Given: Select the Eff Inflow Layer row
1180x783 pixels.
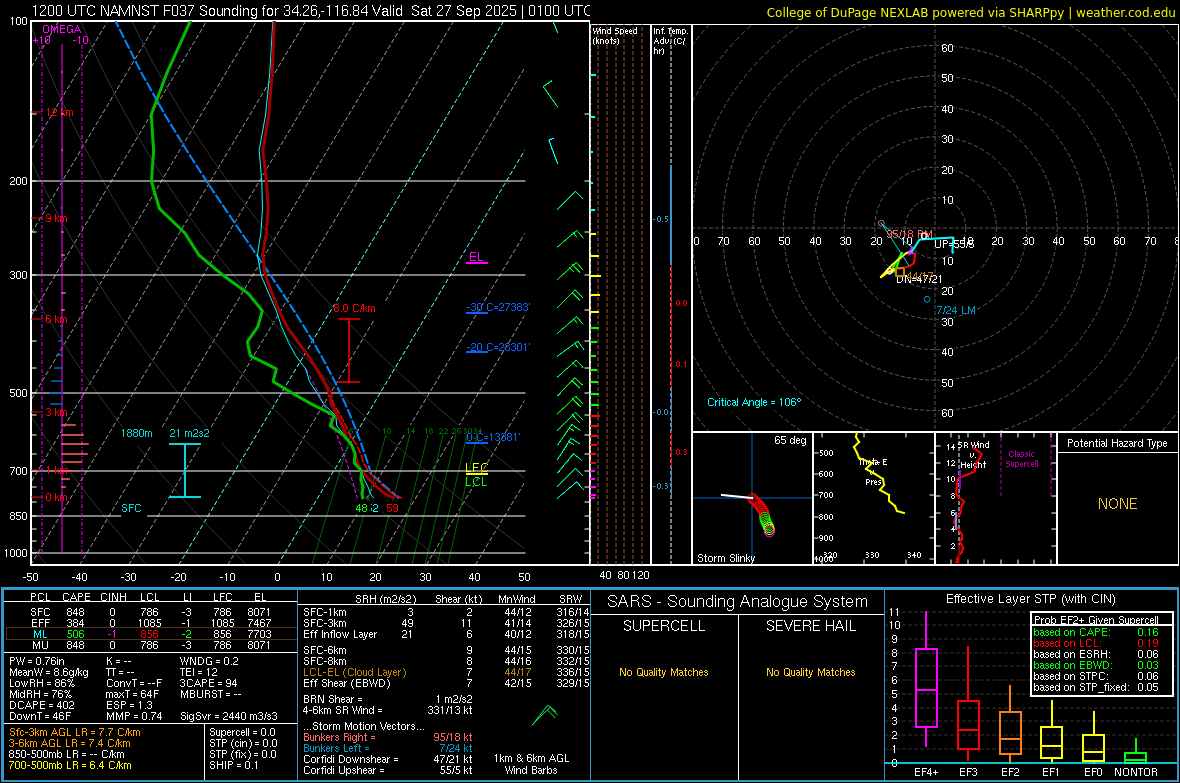Looking at the screenshot, I should pyautogui.click(x=446, y=634).
